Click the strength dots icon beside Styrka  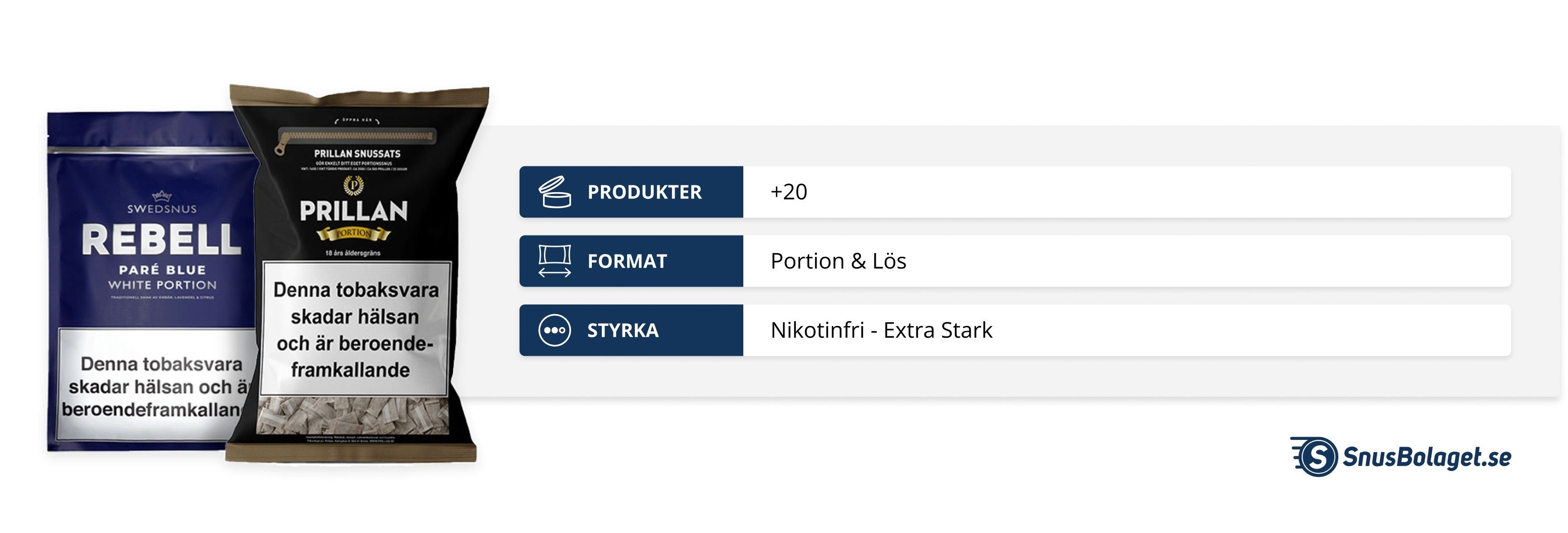coord(554,330)
